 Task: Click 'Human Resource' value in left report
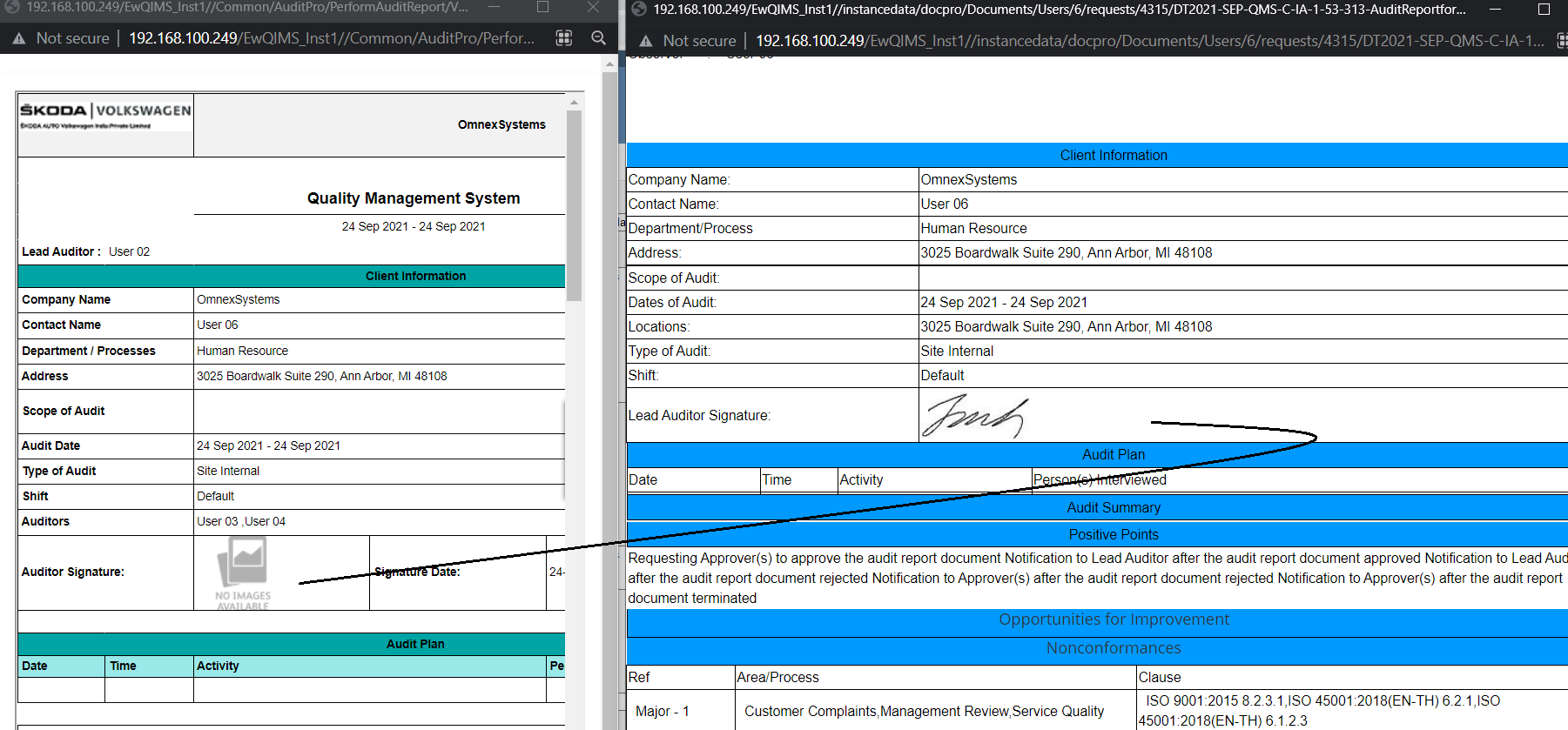pyautogui.click(x=242, y=351)
